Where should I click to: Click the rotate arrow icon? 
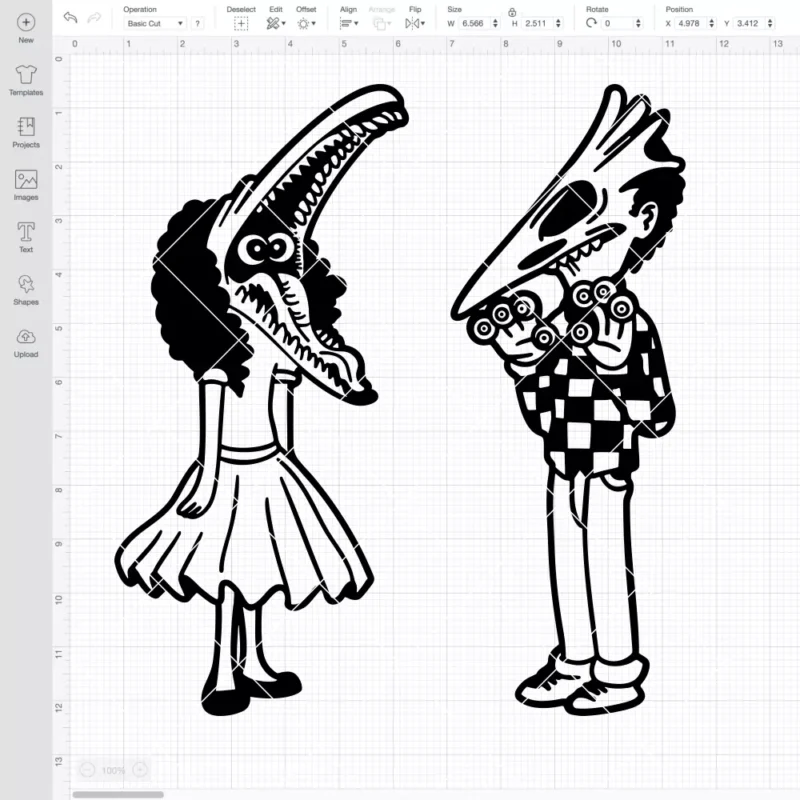[591, 23]
